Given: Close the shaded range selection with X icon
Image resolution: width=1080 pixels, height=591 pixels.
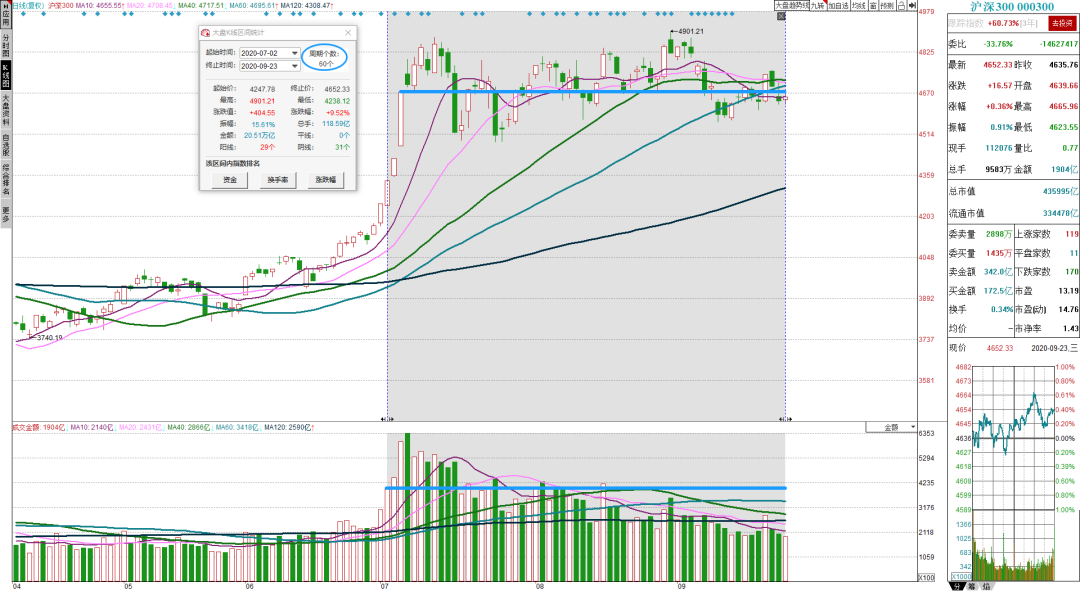Looking at the screenshot, I should tap(781, 16).
